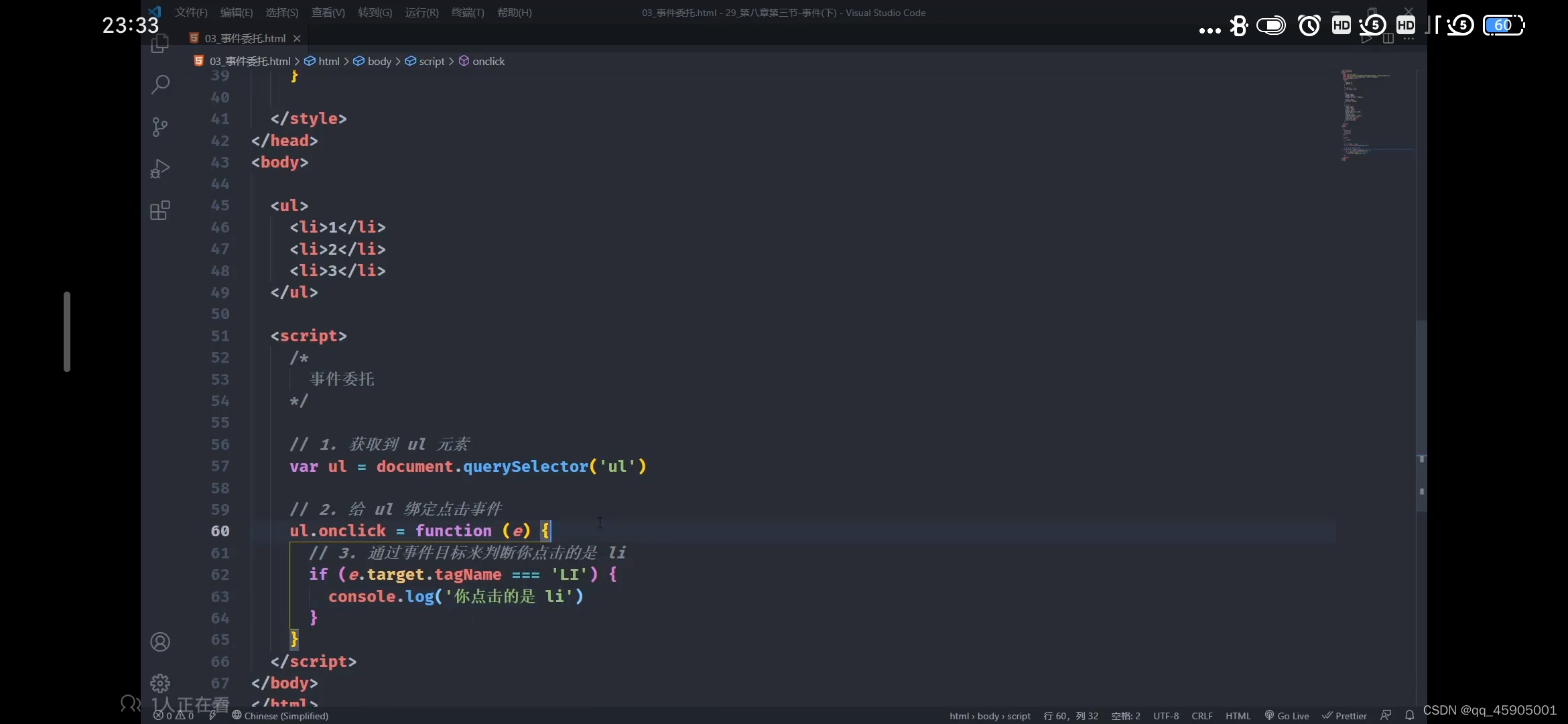1568x724 pixels.
Task: Open the Extensions view
Action: [160, 211]
